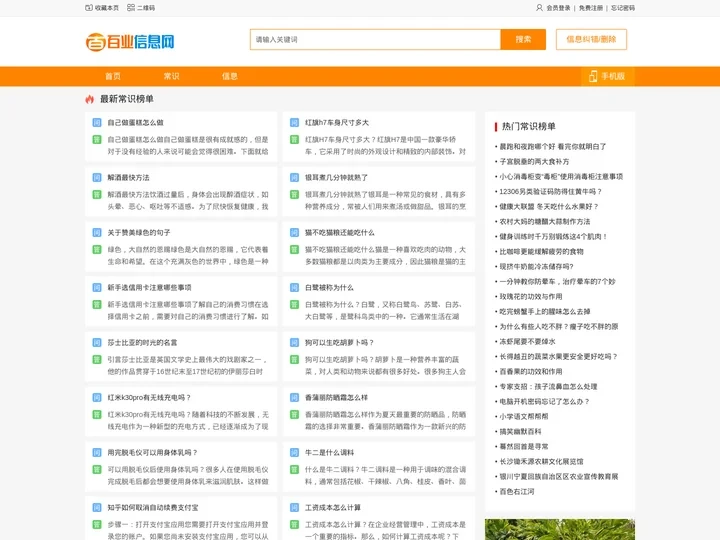The width and height of the screenshot is (720, 540).
Task: Click question icon beside 银耳煮几分钟就熟了
Action: 294,178
